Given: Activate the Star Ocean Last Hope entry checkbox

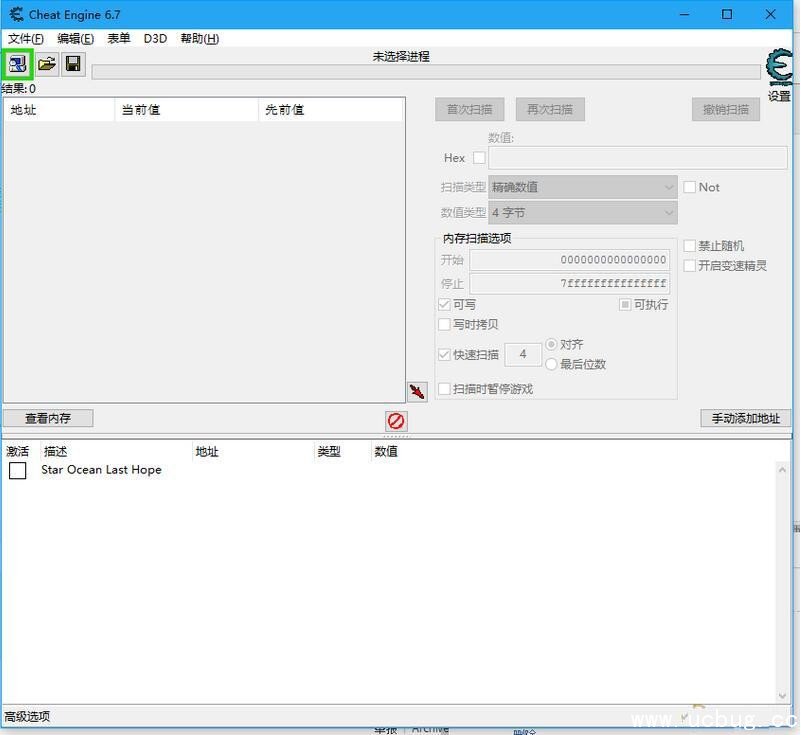Looking at the screenshot, I should [x=17, y=470].
